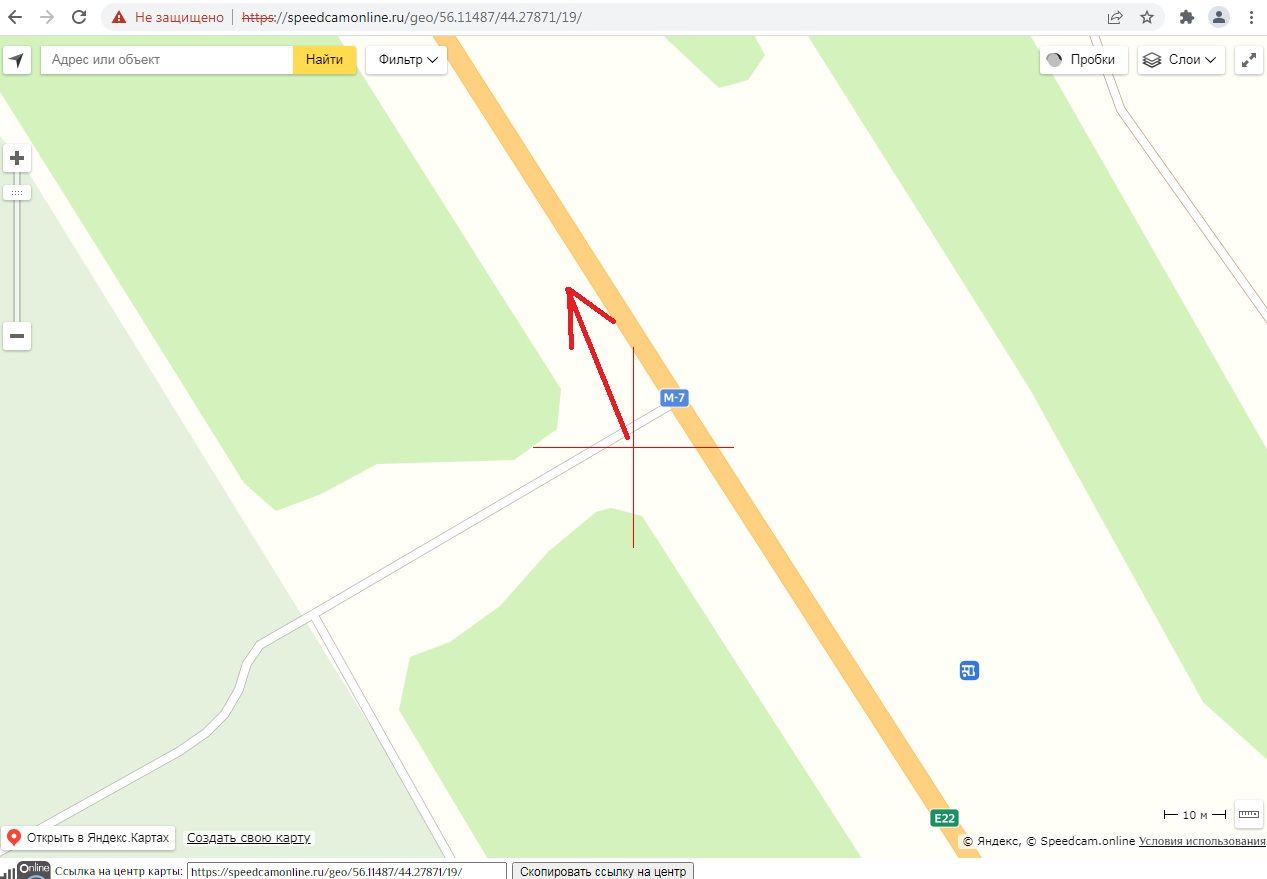1267x879 pixels.
Task: Click the blue bus stop icon
Action: pyautogui.click(x=969, y=670)
